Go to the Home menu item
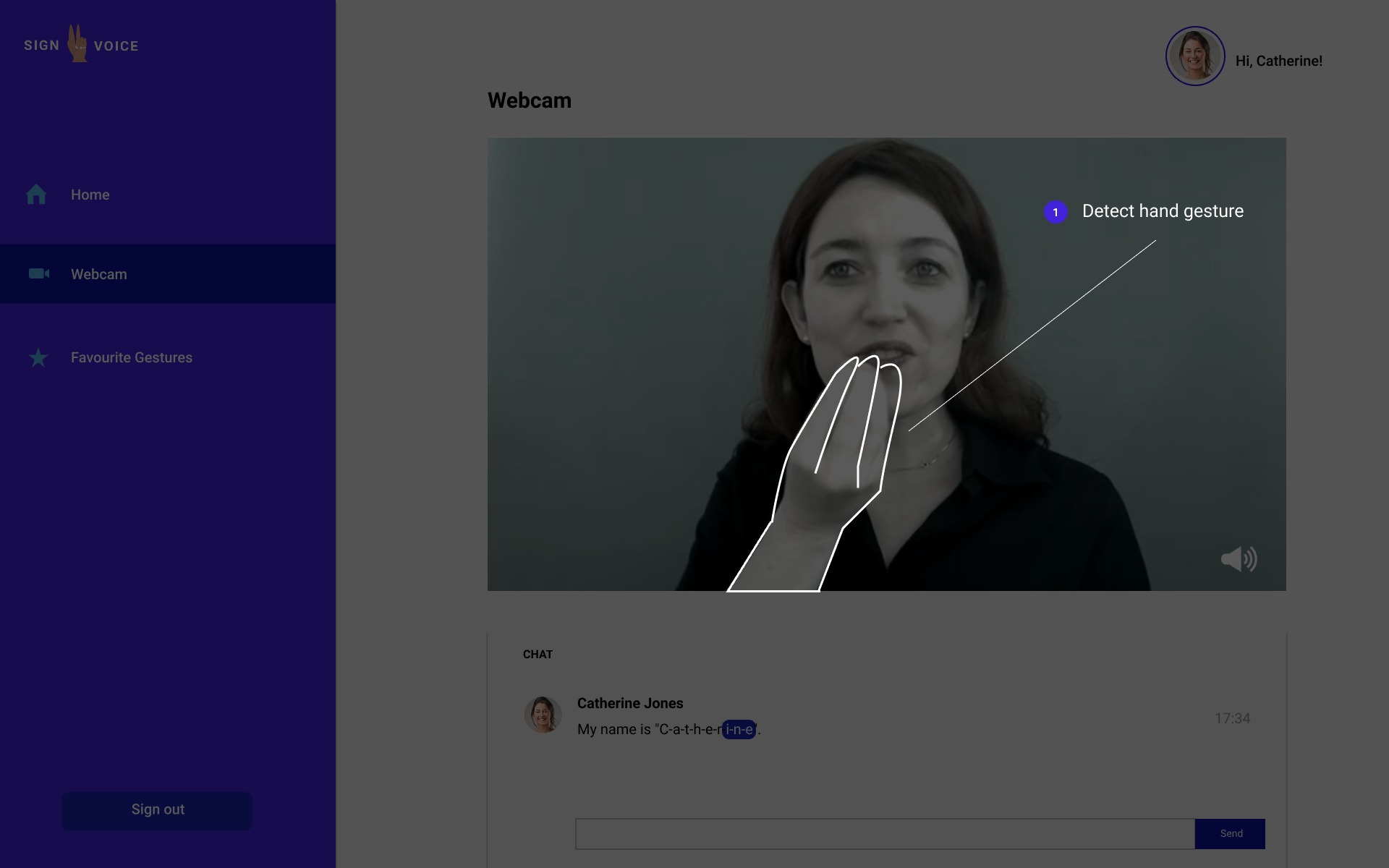1389x868 pixels. [90, 195]
